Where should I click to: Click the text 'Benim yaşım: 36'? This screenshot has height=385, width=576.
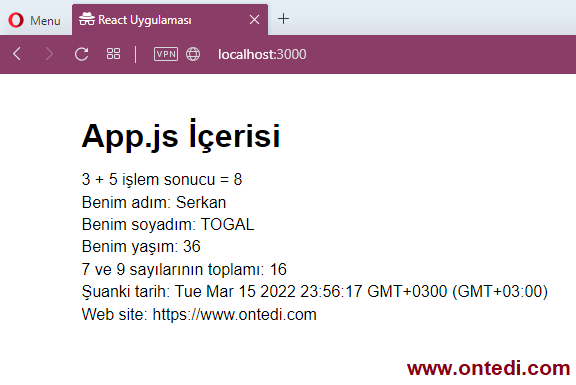tap(141, 247)
